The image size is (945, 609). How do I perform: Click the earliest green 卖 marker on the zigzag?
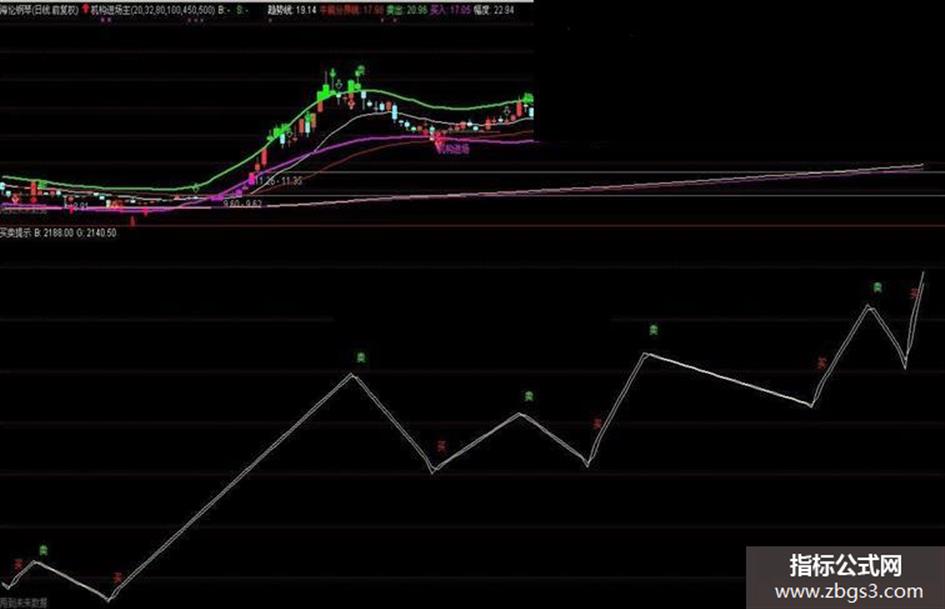coord(43,550)
